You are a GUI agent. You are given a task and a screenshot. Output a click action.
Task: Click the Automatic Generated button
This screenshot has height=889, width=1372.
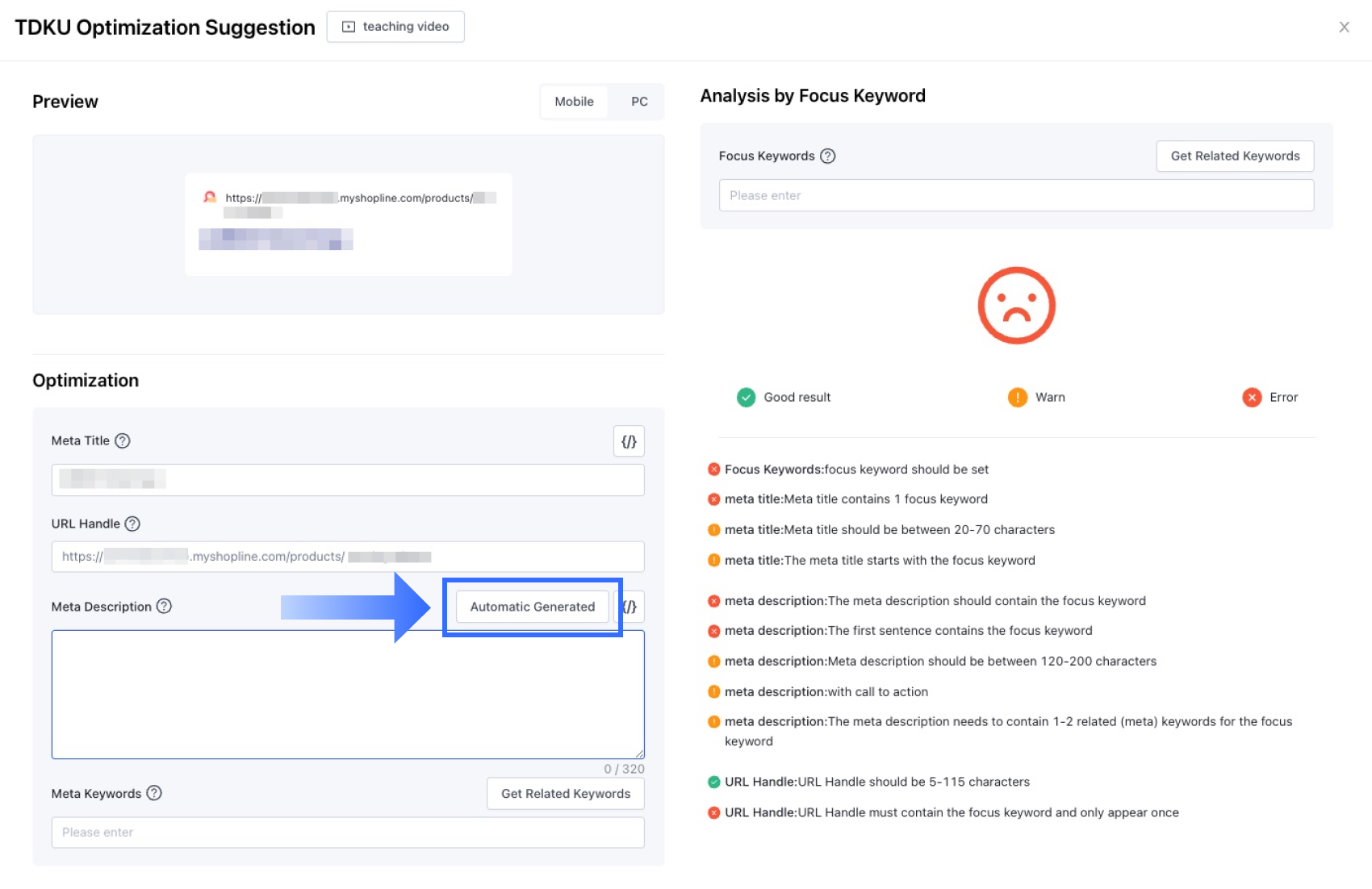pyautogui.click(x=533, y=607)
